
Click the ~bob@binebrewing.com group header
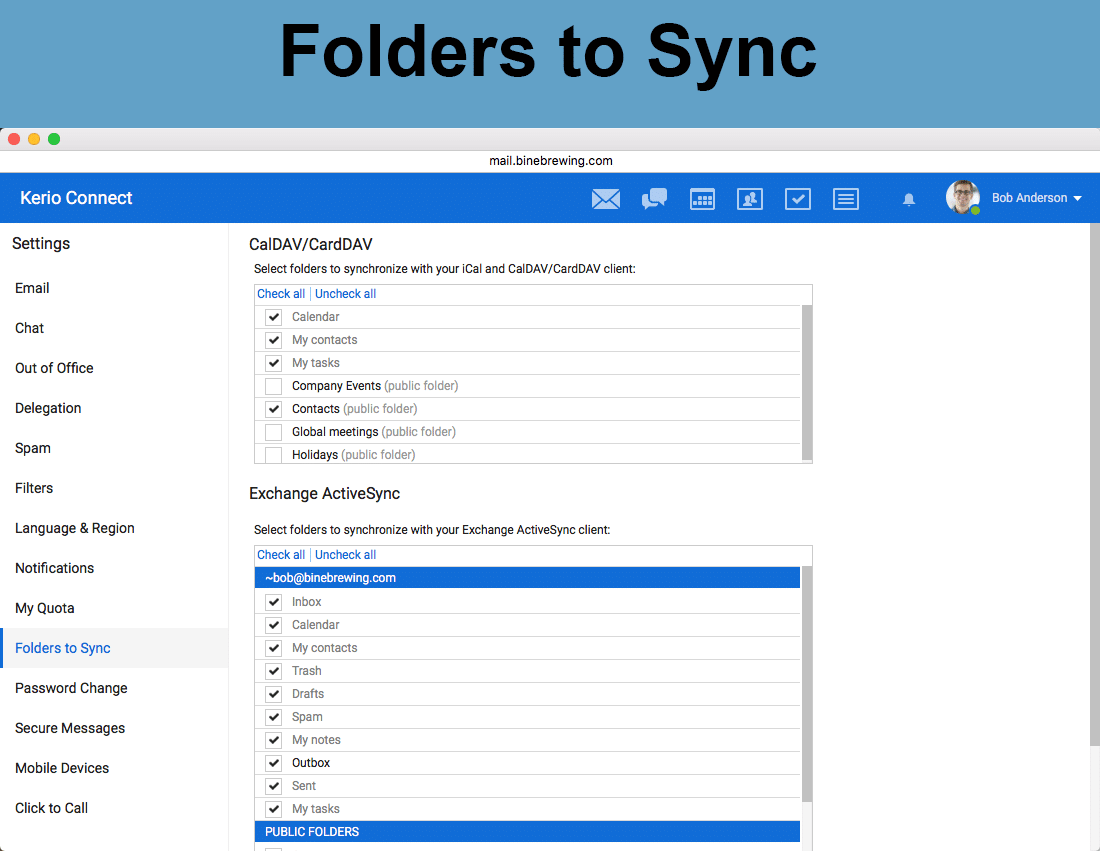click(x=528, y=578)
